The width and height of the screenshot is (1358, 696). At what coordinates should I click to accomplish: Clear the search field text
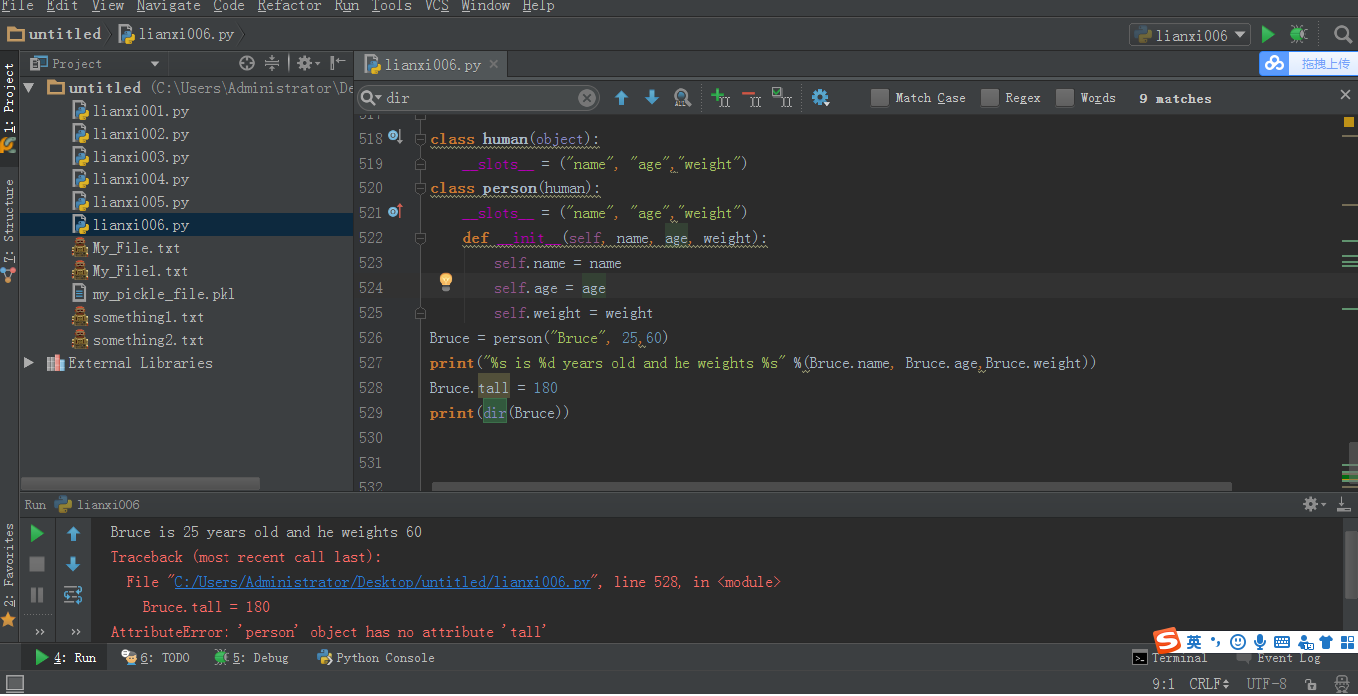coord(587,98)
